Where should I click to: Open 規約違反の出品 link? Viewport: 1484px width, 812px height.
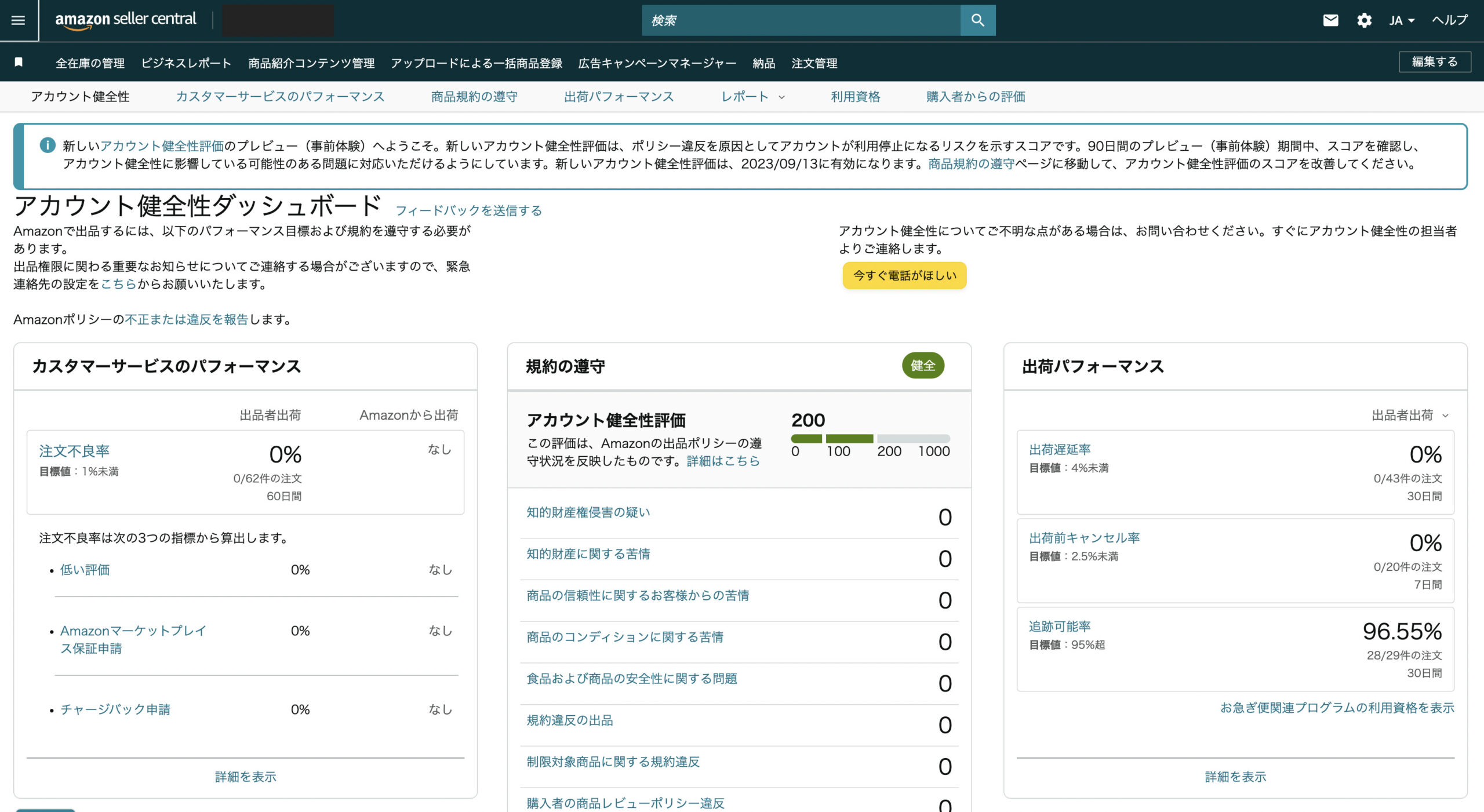(569, 720)
